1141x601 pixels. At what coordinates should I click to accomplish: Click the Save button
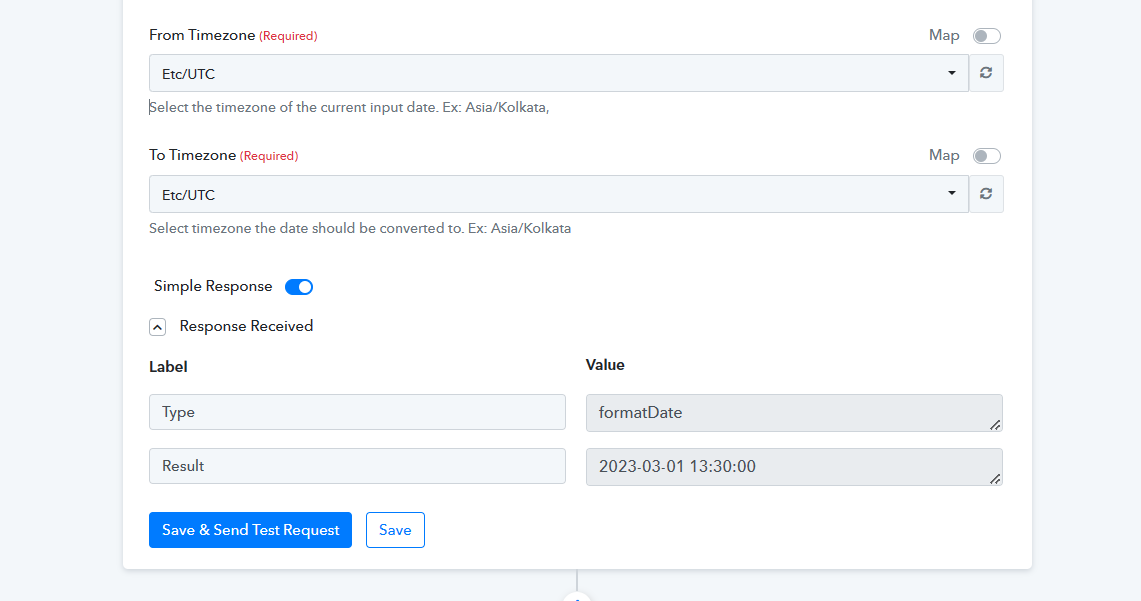pos(395,530)
